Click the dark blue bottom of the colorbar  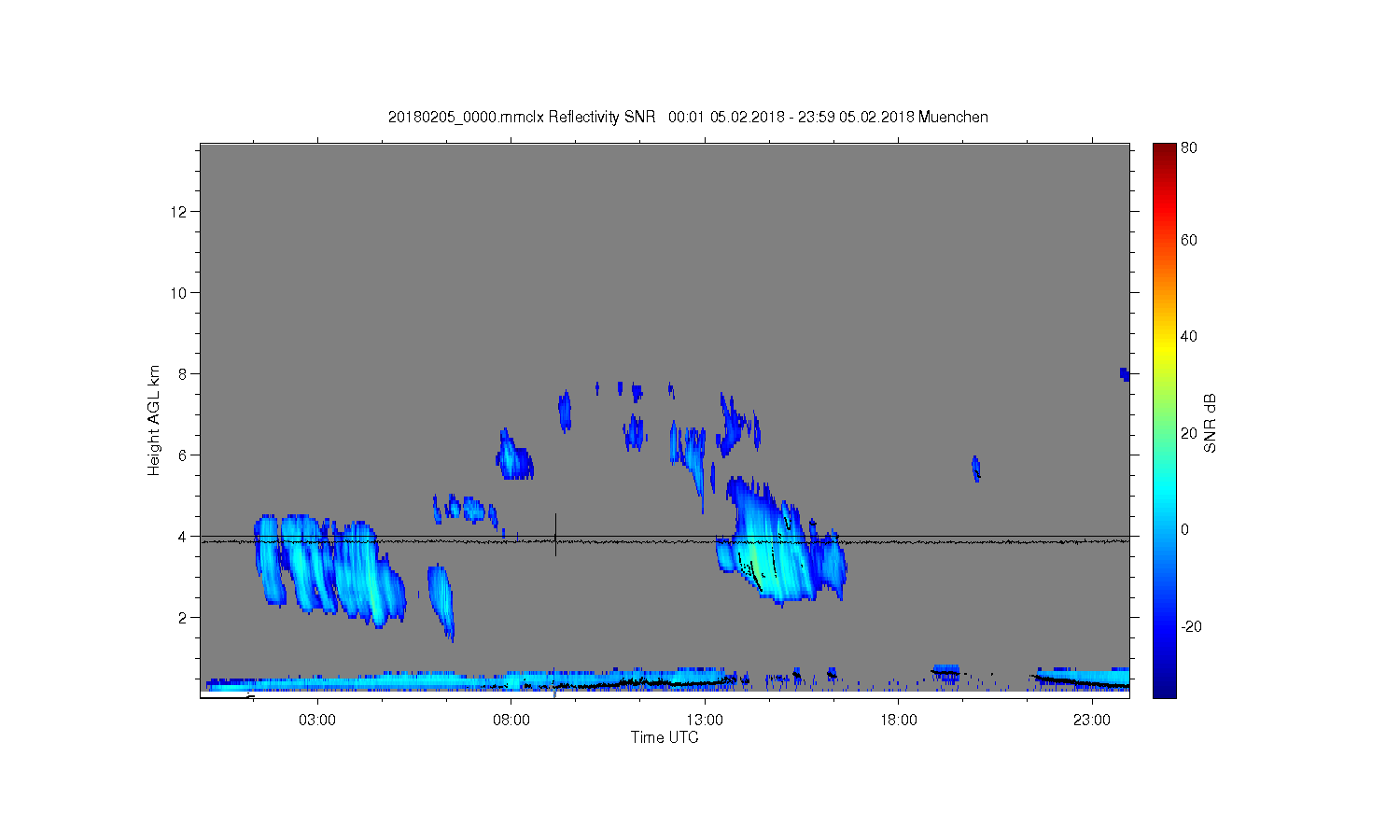[1164, 689]
